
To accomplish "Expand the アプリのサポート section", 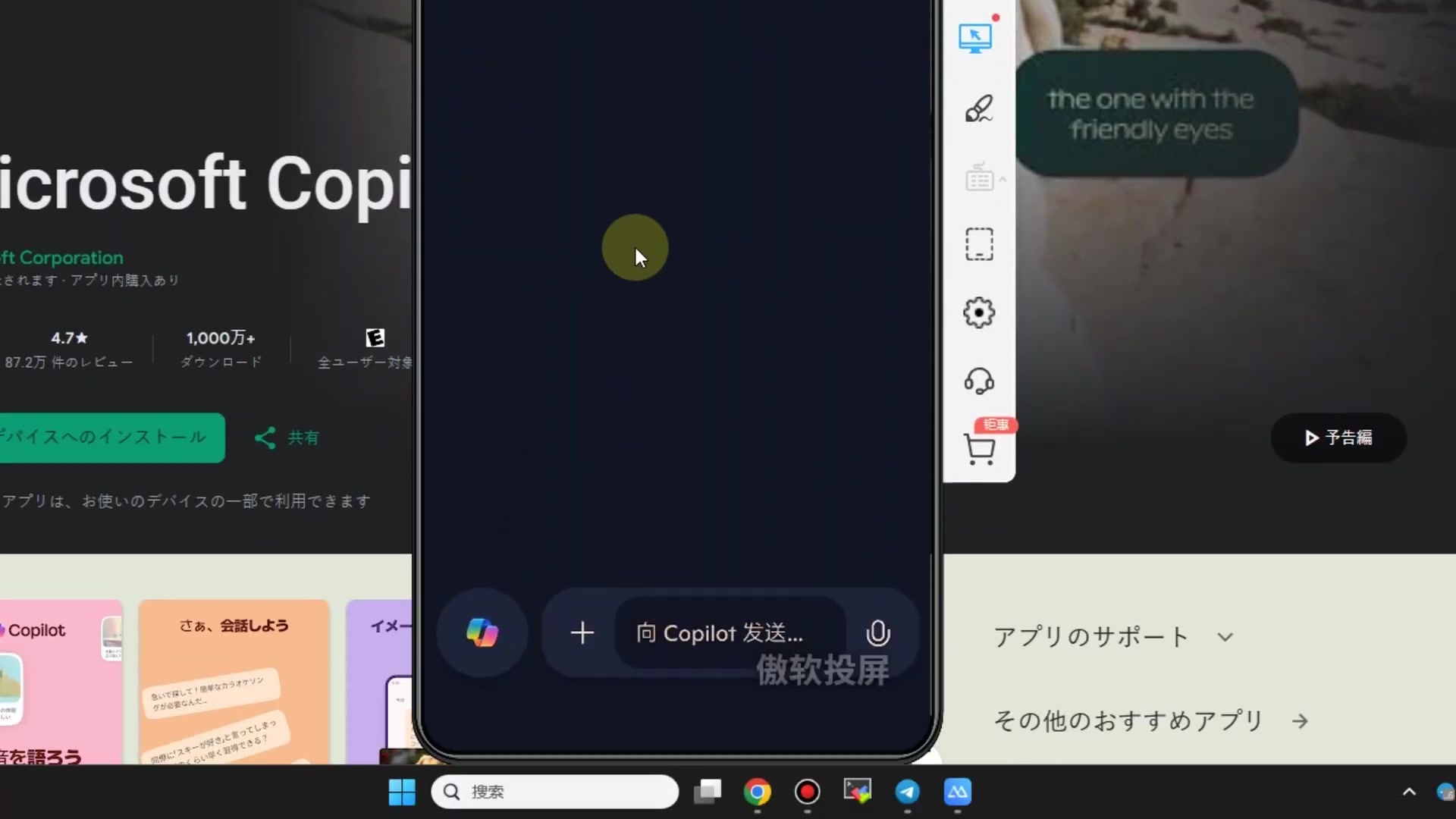I will click(x=1114, y=637).
